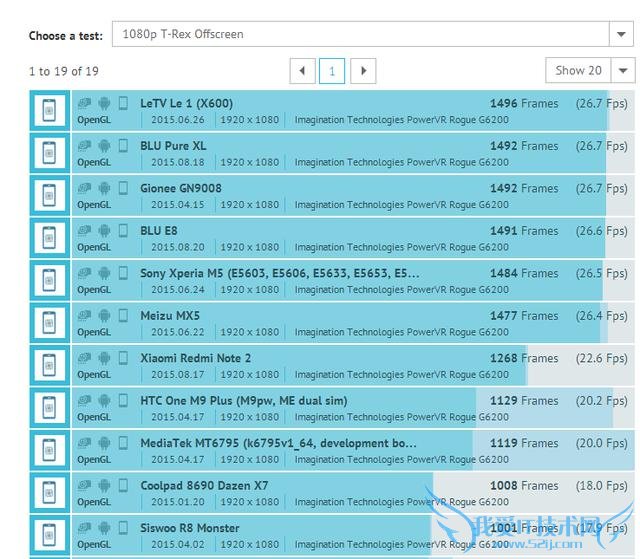Click Coolpad 8690 Dazen X7 device thumbnail icon
This screenshot has width=640, height=559.
click(50, 492)
